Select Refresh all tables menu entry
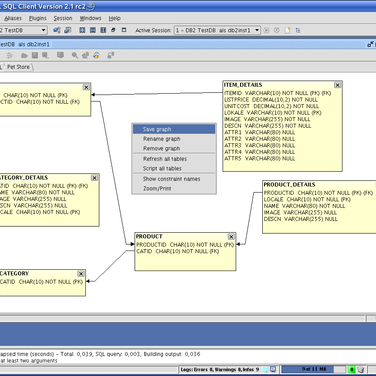 pyautogui.click(x=174, y=159)
